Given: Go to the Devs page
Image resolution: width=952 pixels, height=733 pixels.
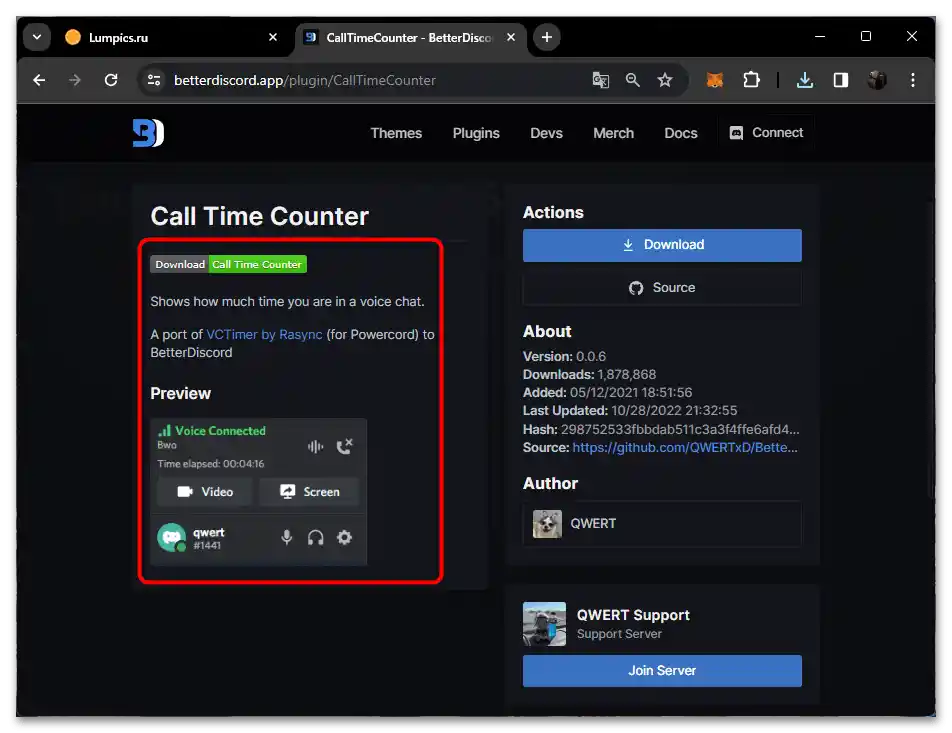Looking at the screenshot, I should [x=546, y=133].
